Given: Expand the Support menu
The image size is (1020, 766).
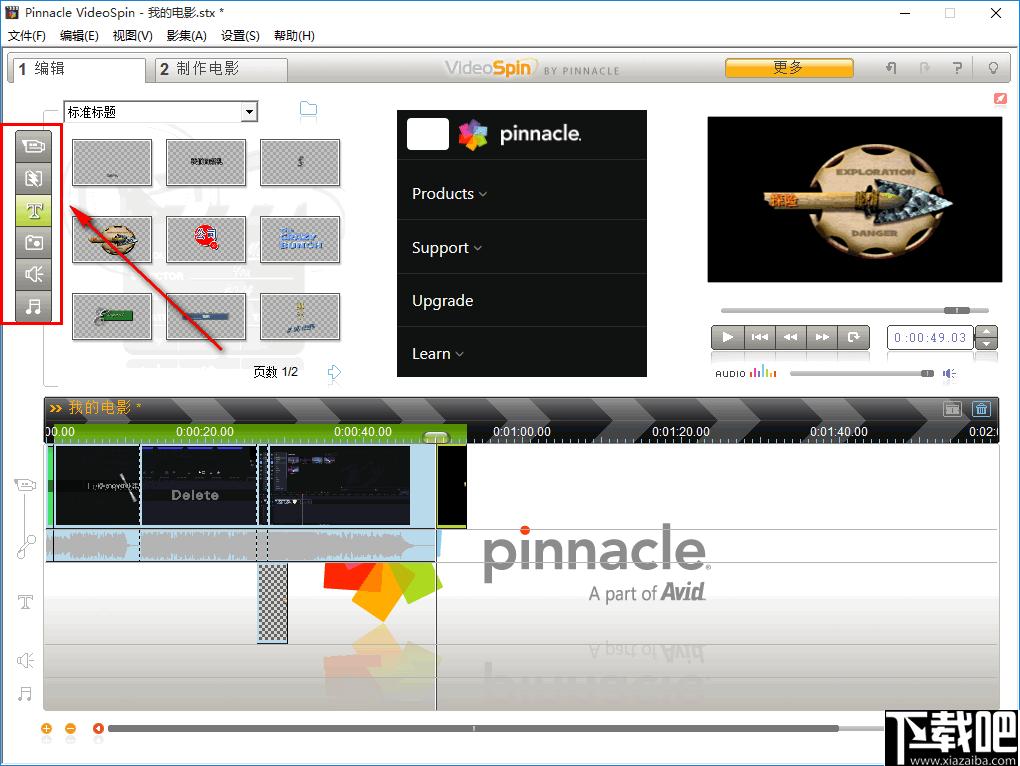Looking at the screenshot, I should (x=446, y=248).
